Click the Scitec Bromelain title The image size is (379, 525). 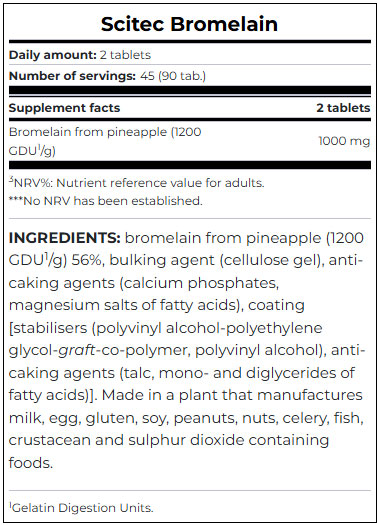tap(190, 24)
